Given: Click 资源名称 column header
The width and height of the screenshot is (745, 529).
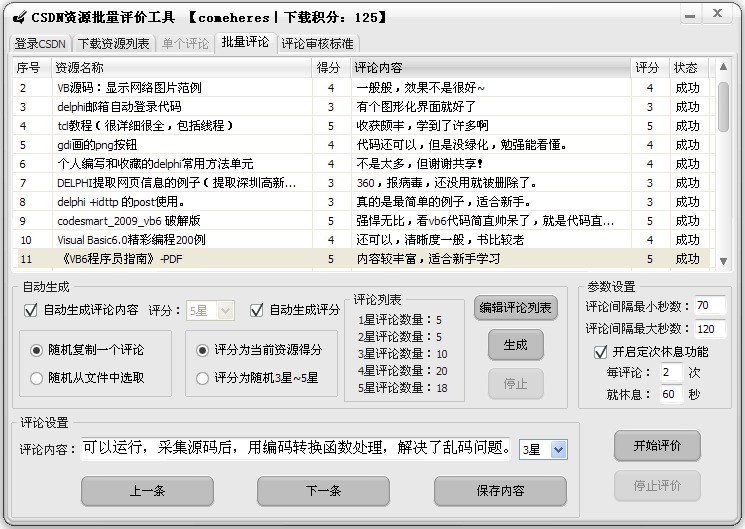Looking at the screenshot, I should tap(181, 67).
